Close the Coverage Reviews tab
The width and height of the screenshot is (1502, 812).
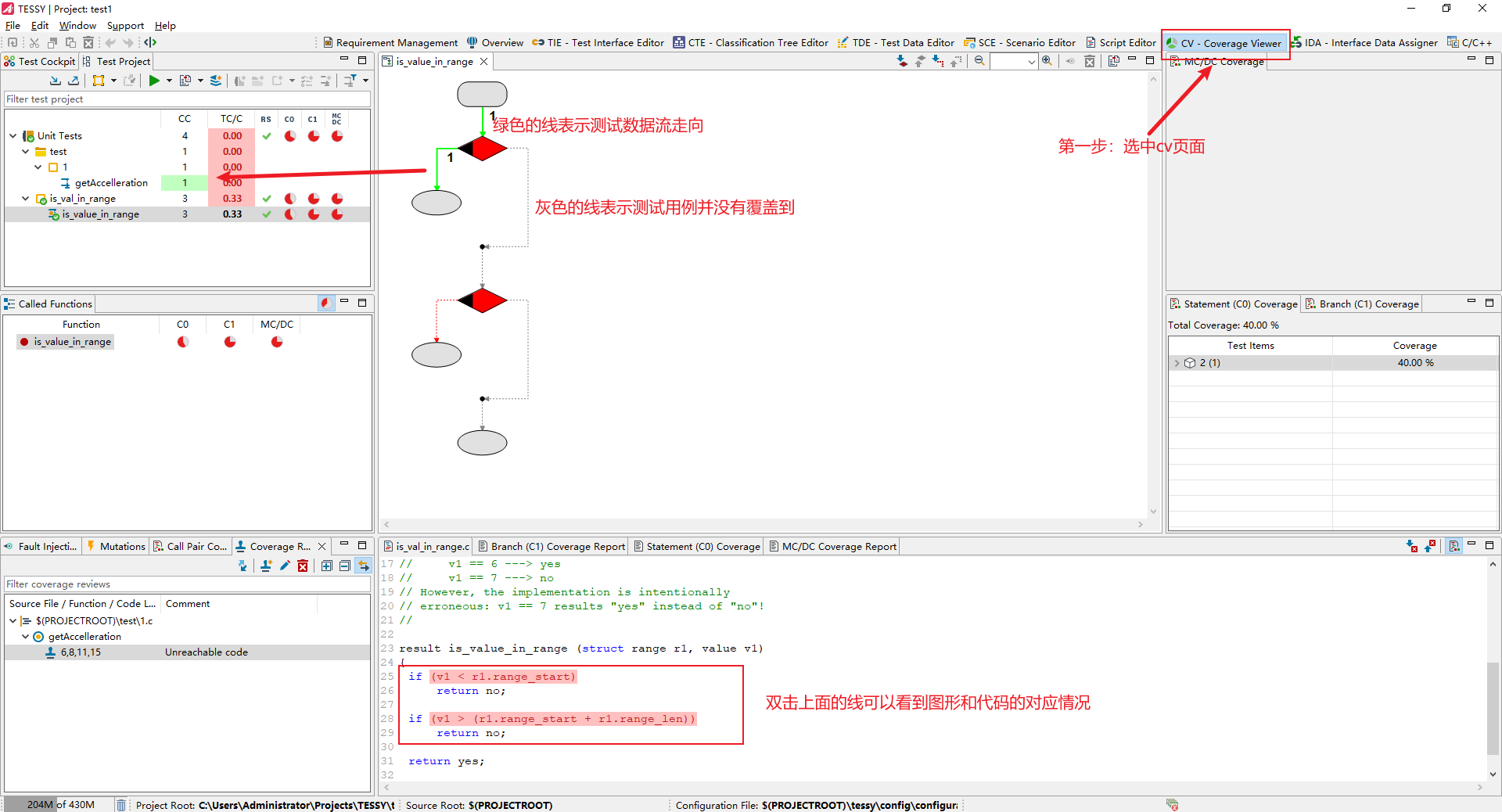(322, 547)
